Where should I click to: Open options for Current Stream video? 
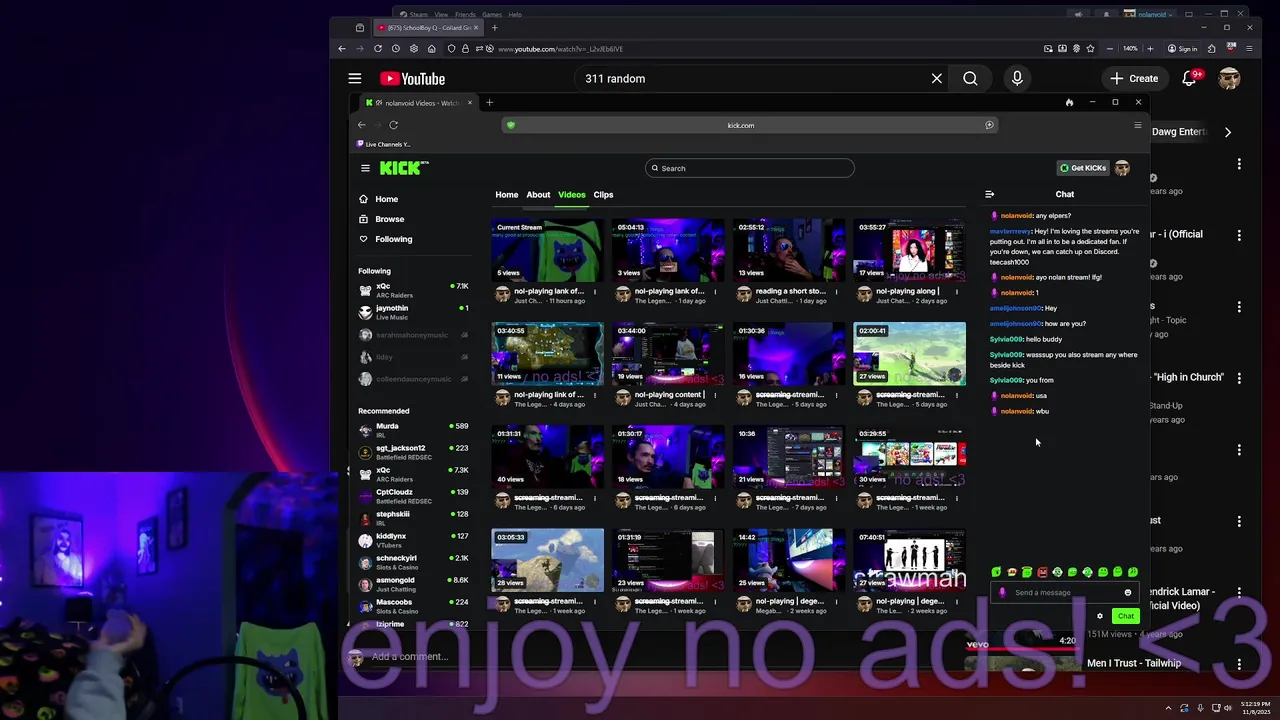point(594,292)
